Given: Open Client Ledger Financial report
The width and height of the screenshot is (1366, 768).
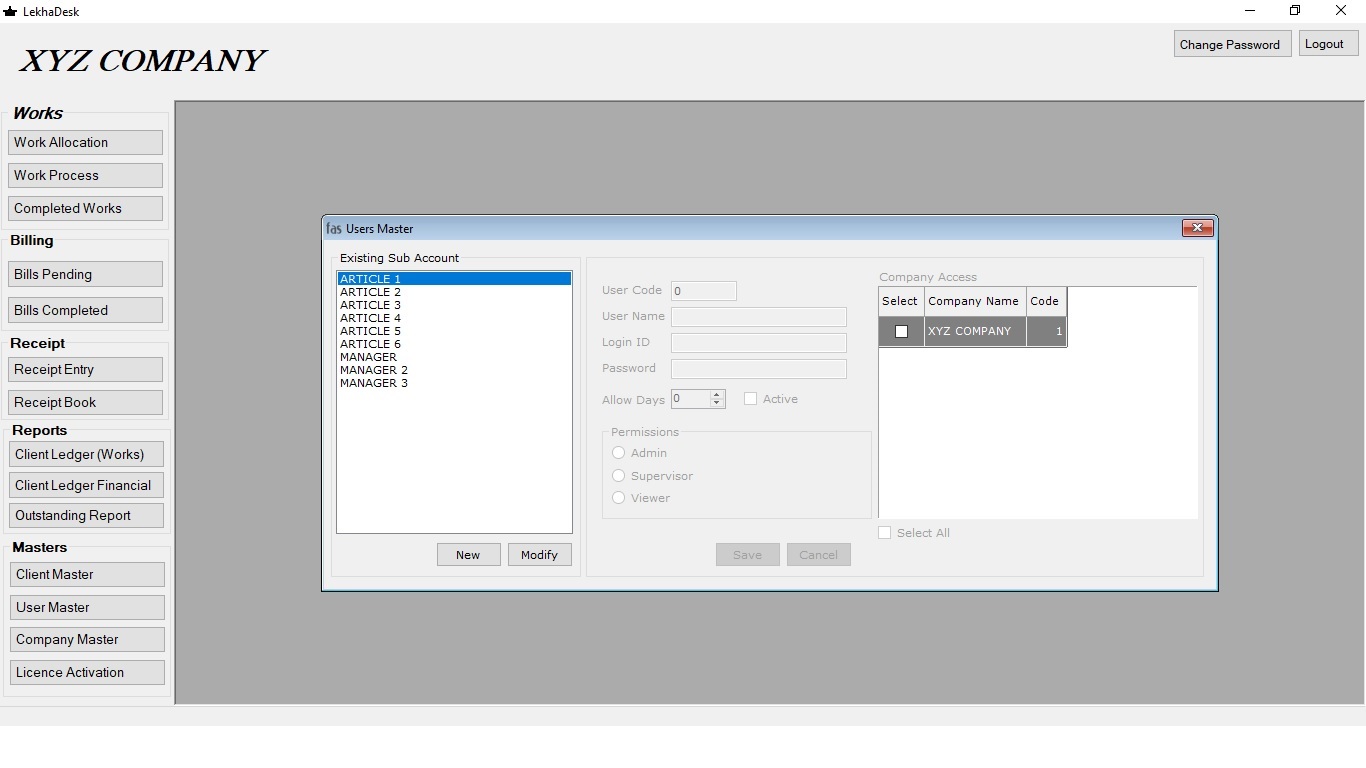Looking at the screenshot, I should tap(86, 485).
